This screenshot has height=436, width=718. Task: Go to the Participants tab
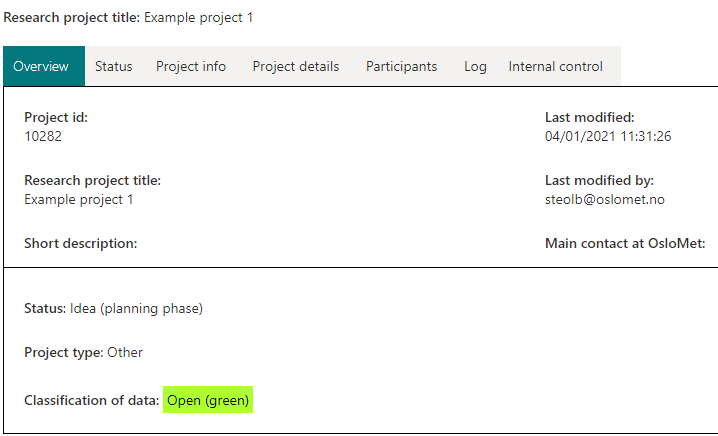click(402, 66)
